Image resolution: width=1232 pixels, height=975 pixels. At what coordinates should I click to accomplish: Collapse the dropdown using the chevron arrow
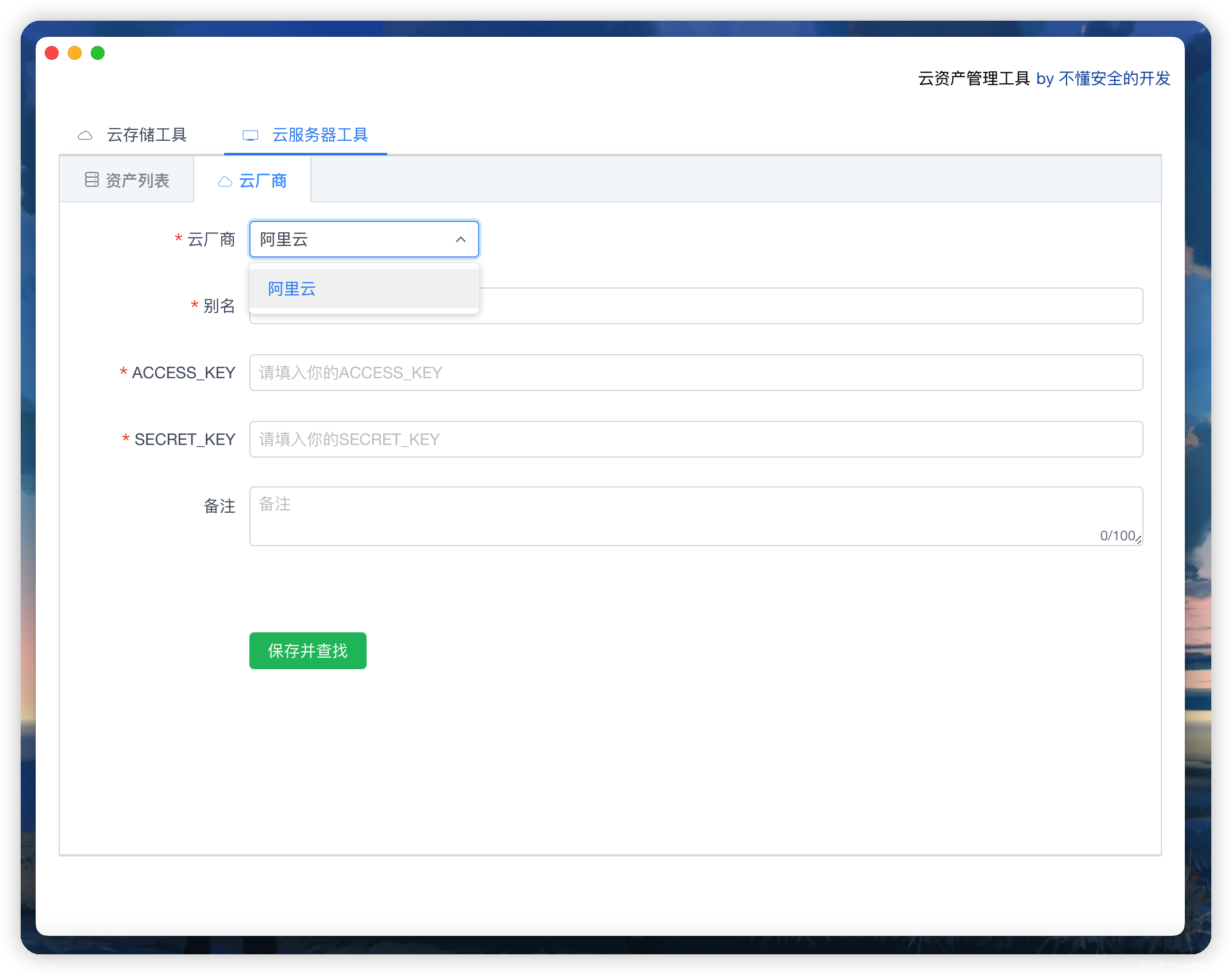point(459,240)
